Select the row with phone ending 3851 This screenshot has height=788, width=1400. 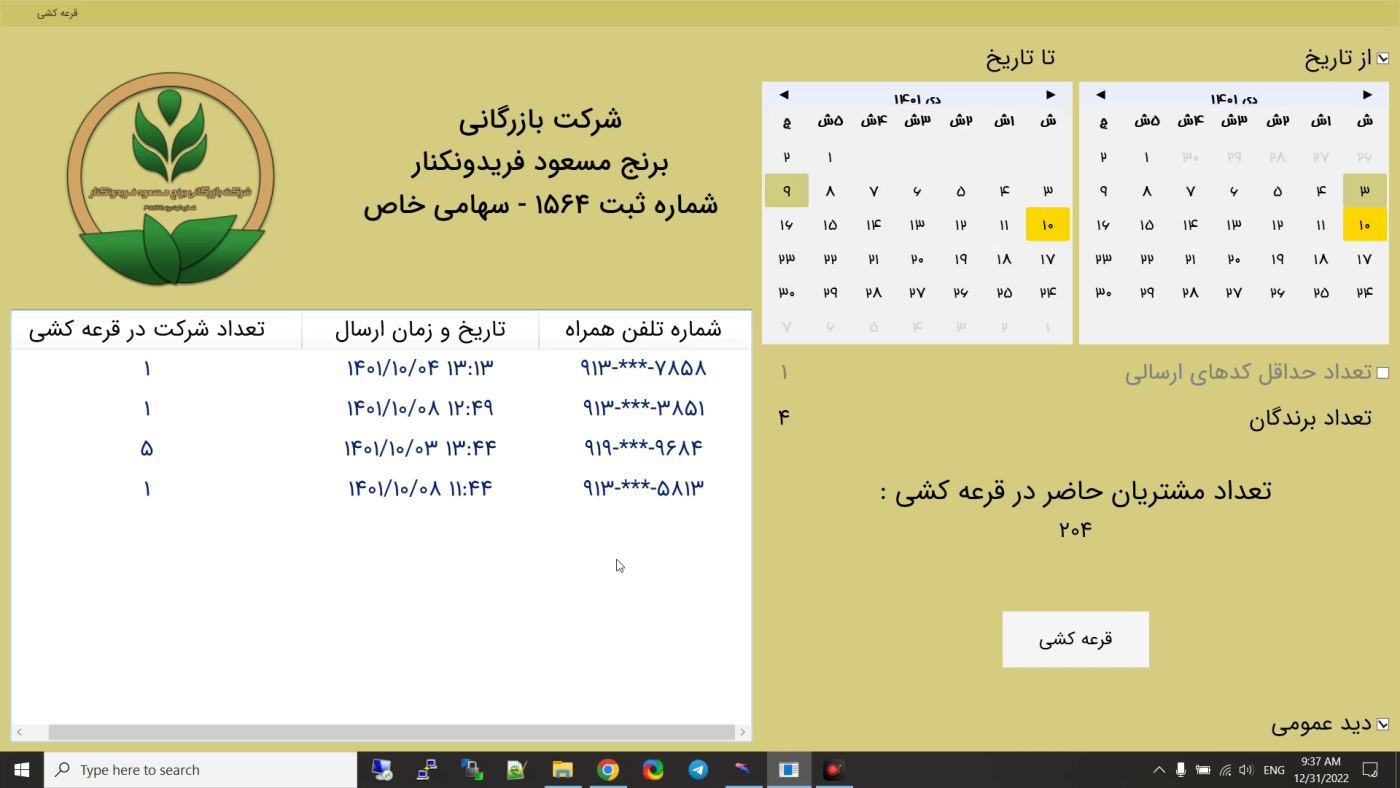pos(381,408)
